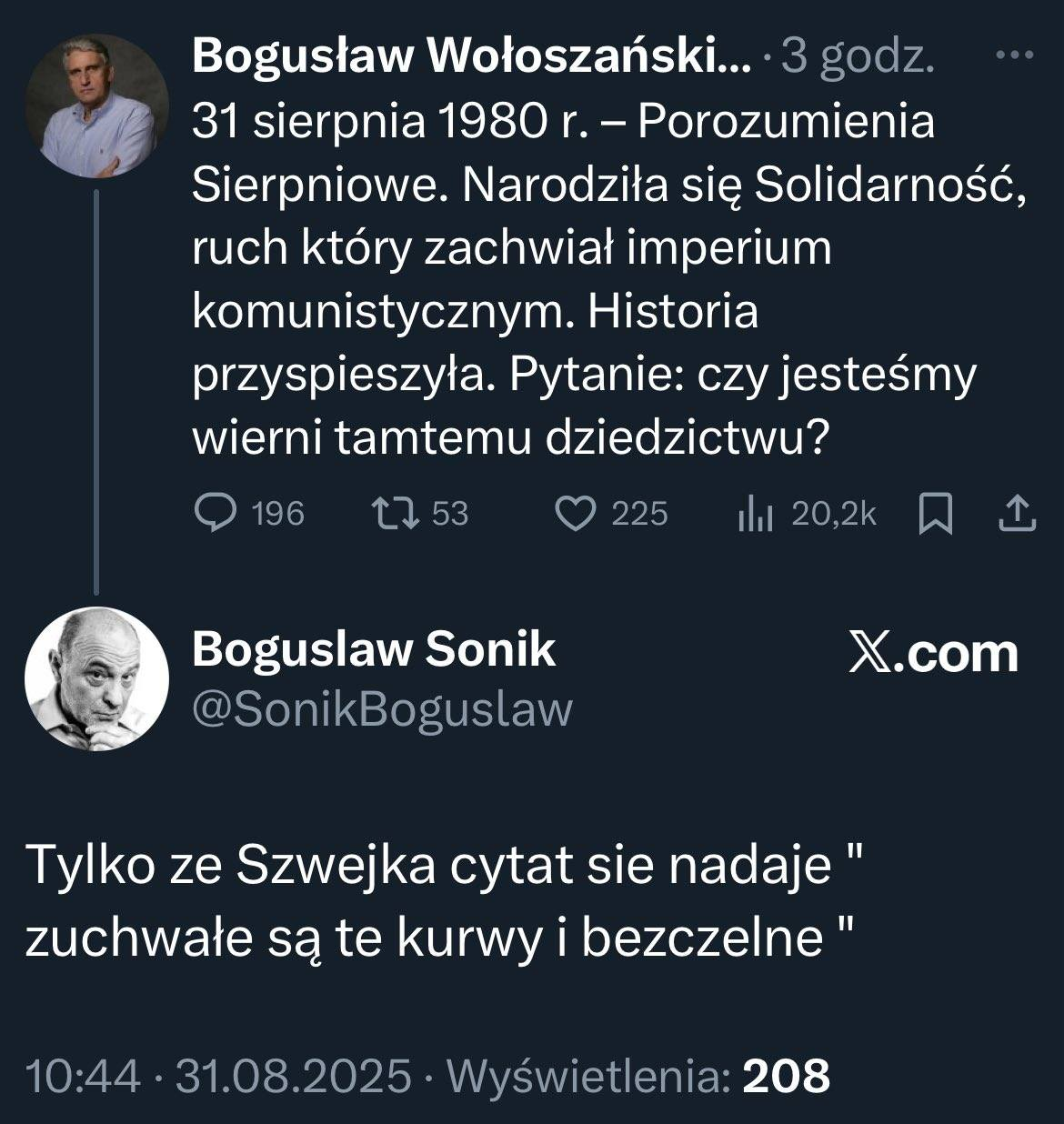
Task: Click the '3 godz.' timestamp
Action: coord(858,57)
